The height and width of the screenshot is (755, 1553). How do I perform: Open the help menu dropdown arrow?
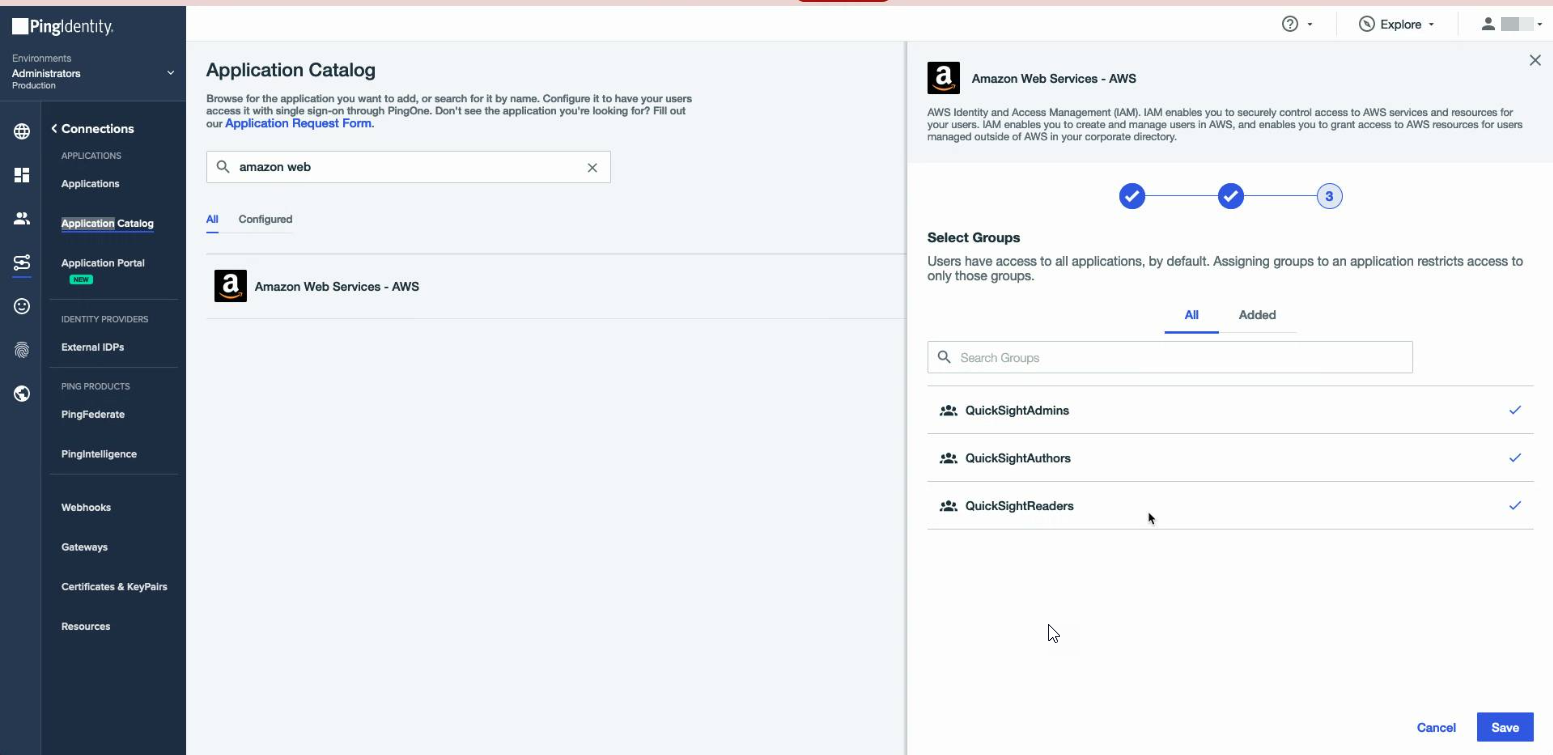point(1310,25)
